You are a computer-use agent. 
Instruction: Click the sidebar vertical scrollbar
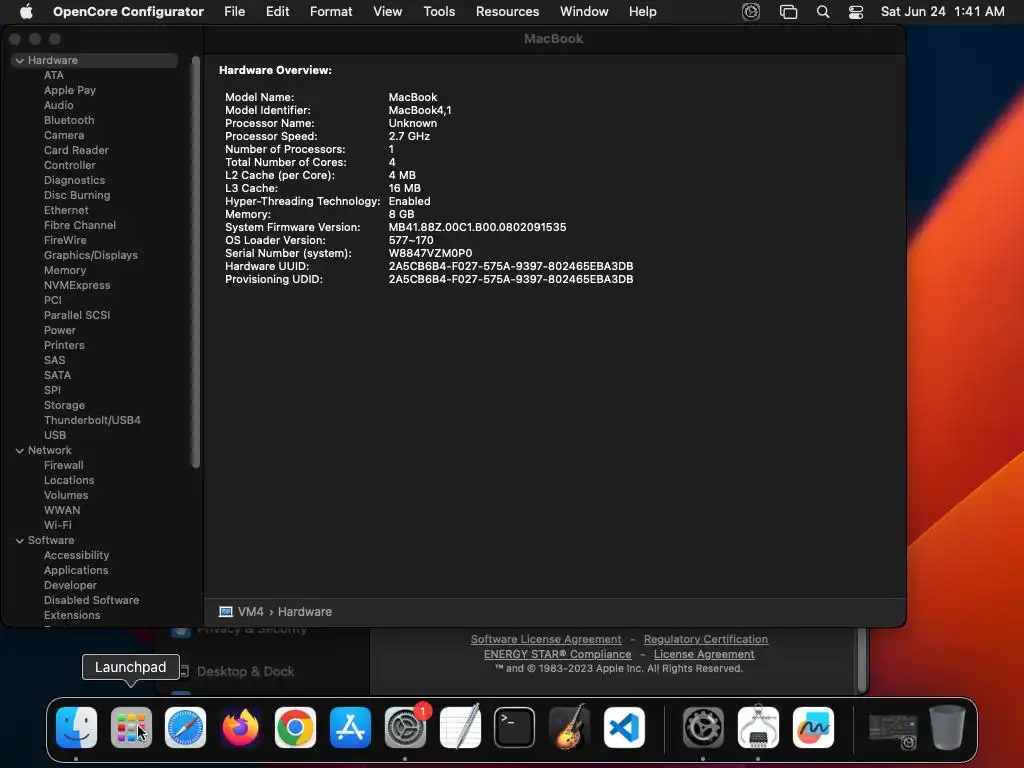(195, 263)
